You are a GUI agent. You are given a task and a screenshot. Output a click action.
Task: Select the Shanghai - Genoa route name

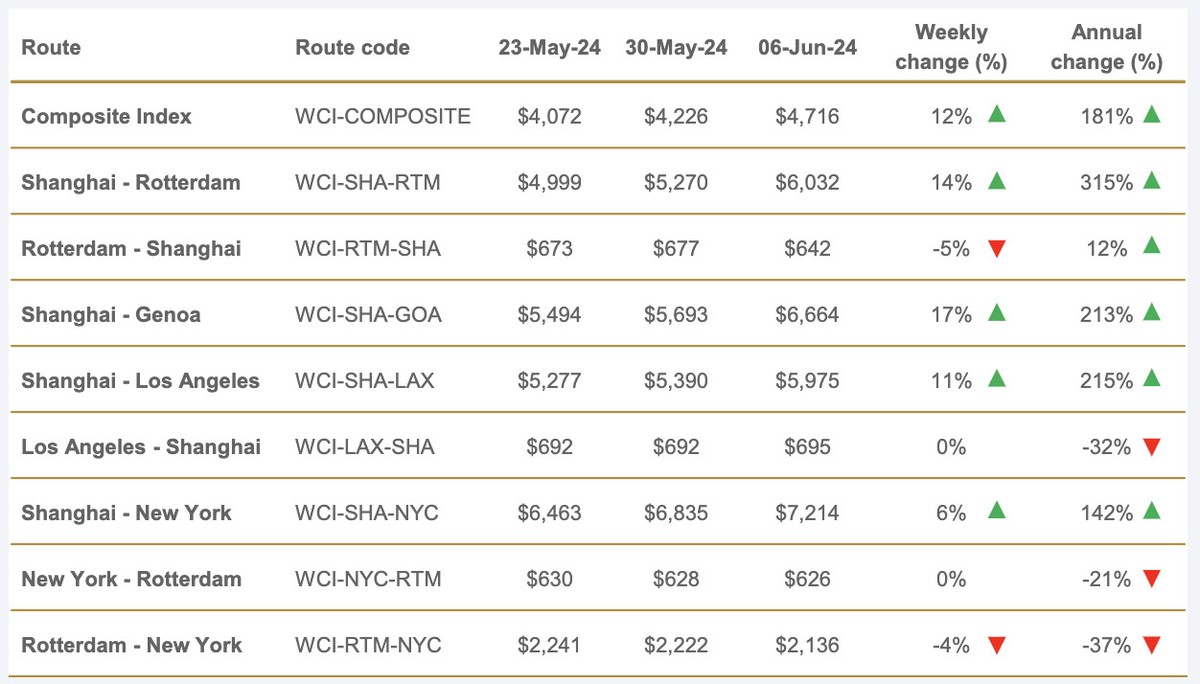pyautogui.click(x=111, y=315)
